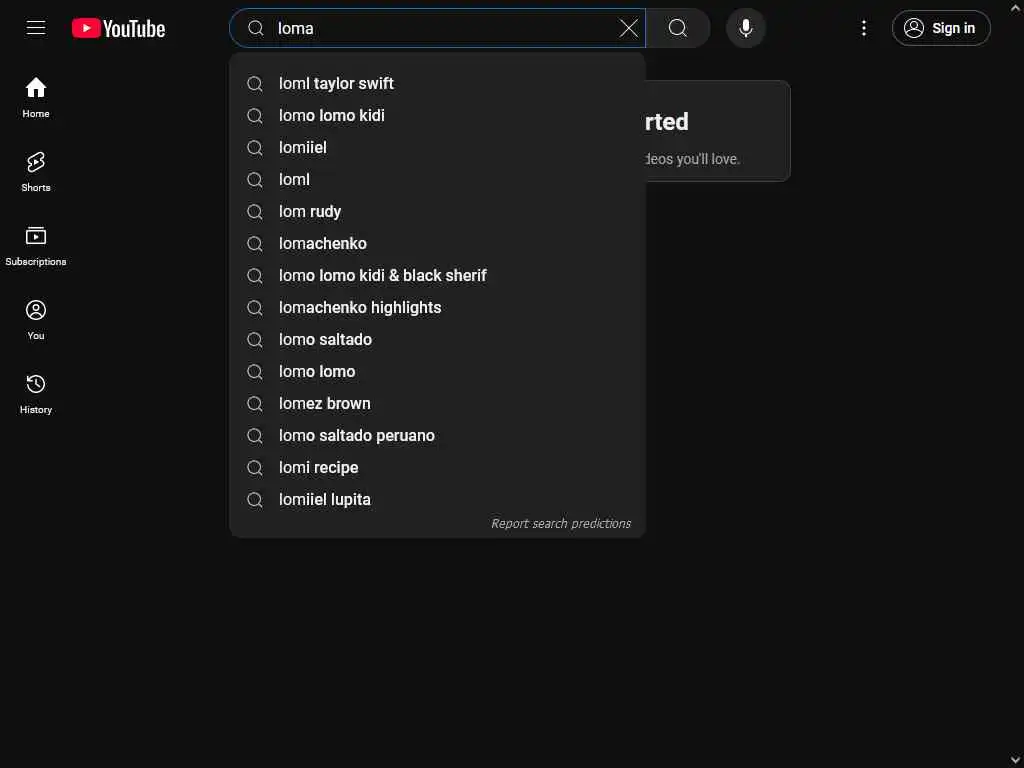1024x768 pixels.
Task: Choose 'lomo saltado peruano' suggestion
Action: pos(438,436)
